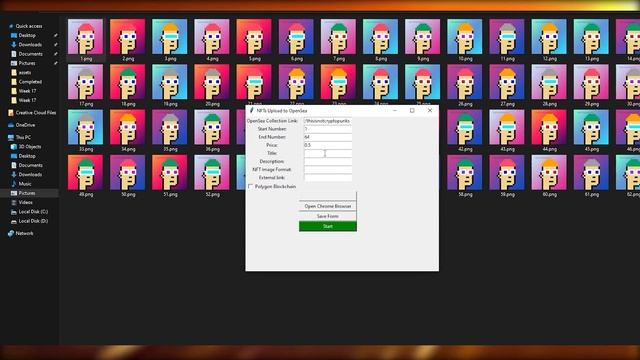This screenshot has height=360, width=640.
Task: Open Local Disk (D:) drive
Action: pos(33,221)
